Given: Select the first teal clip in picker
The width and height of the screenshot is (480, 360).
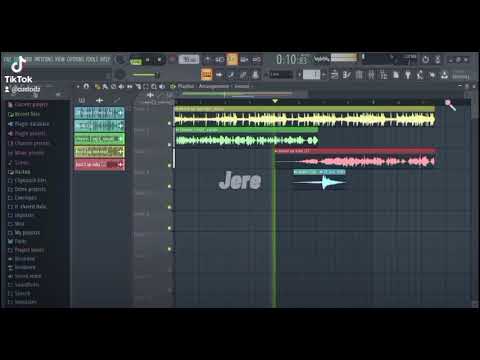Looking at the screenshot, I should 99,113.
